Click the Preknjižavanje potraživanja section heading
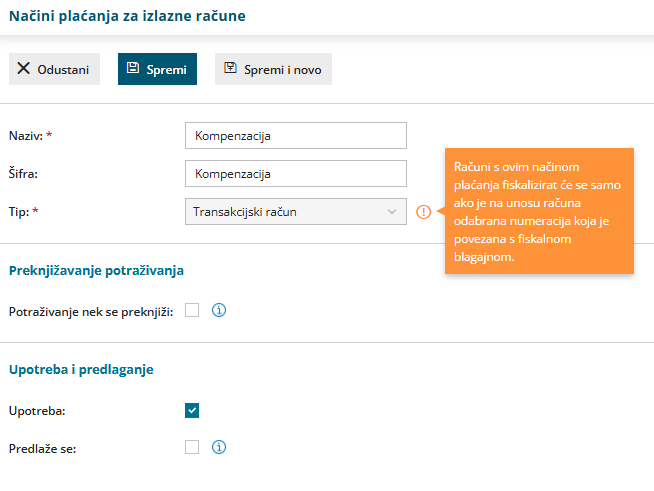Viewport: 654px width, 491px height. (96, 270)
